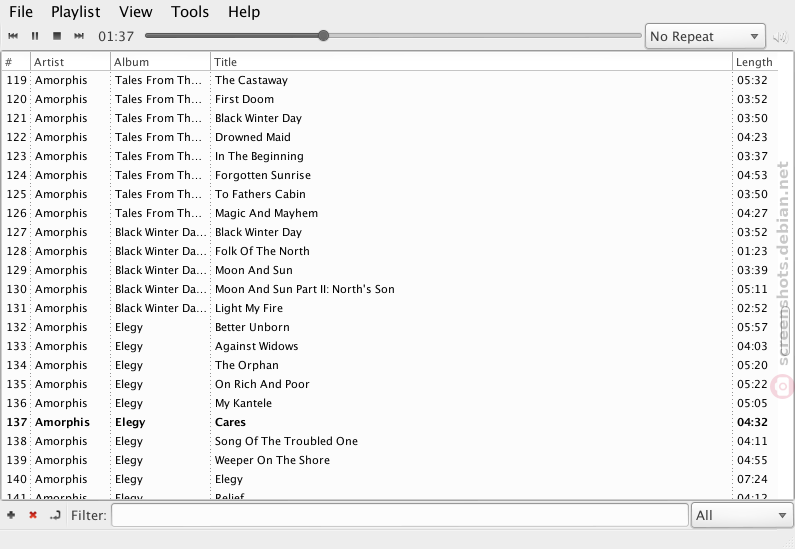This screenshot has width=795, height=549.
Task: Select the track The Orphan
Action: coord(389,365)
